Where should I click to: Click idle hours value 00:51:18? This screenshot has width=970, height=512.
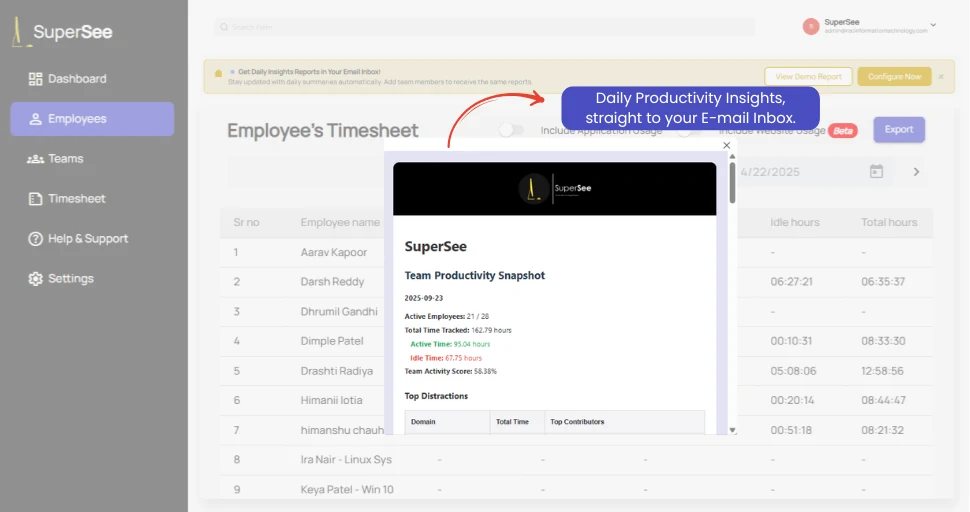coord(791,430)
